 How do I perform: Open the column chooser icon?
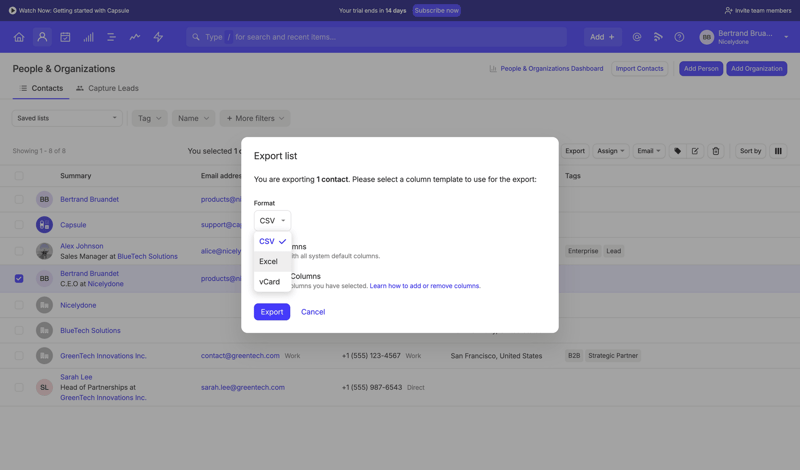[778, 151]
